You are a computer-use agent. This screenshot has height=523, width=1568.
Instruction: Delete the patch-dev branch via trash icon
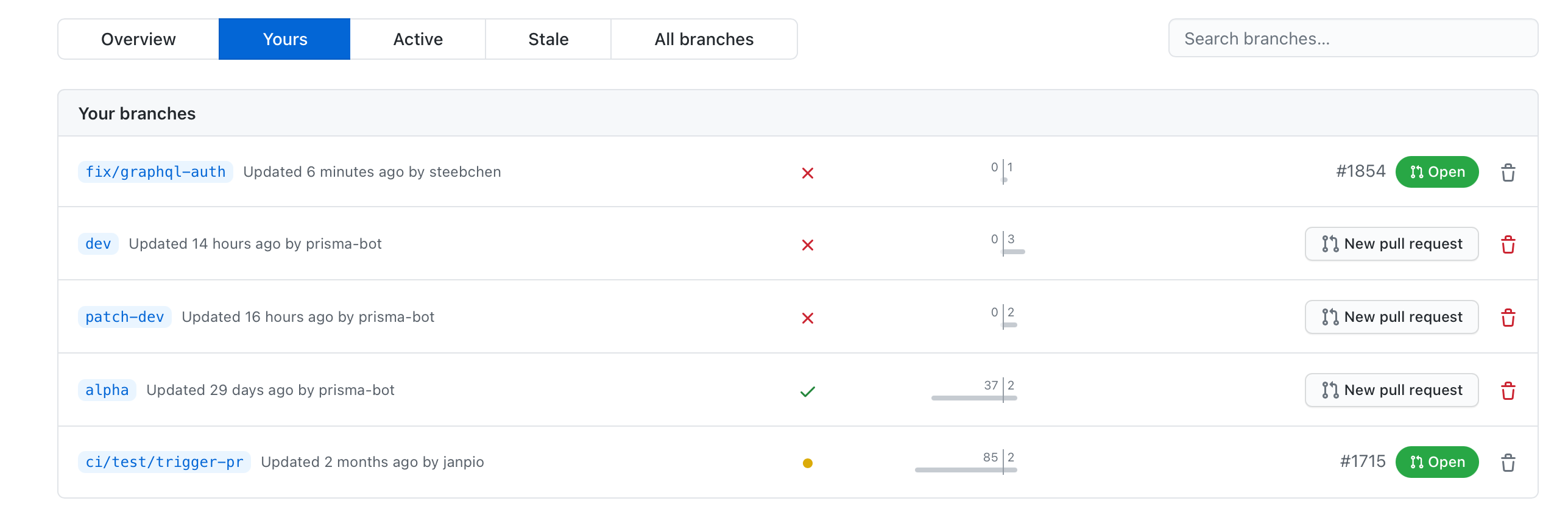tap(1509, 317)
